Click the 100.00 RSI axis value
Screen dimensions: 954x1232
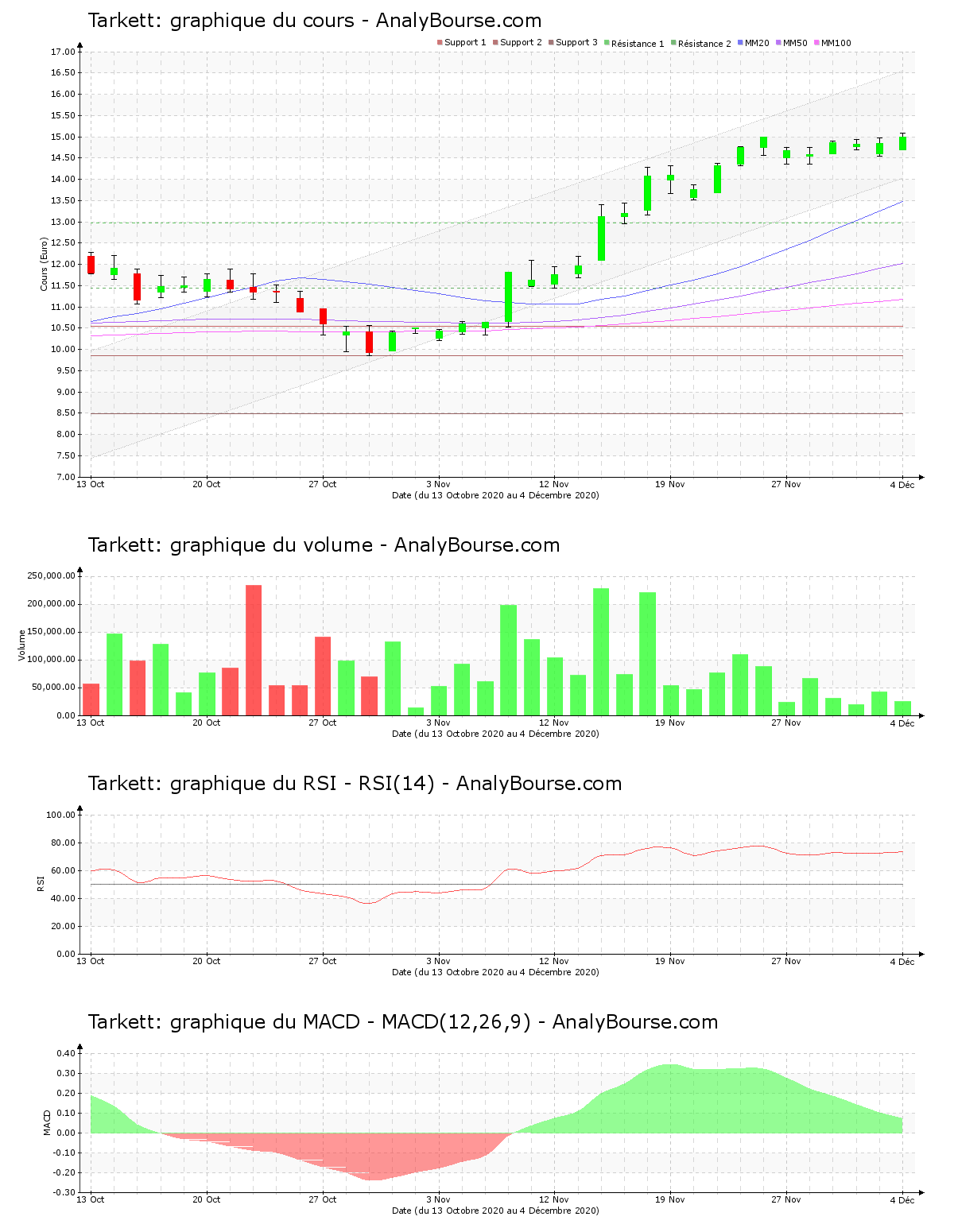[60, 815]
